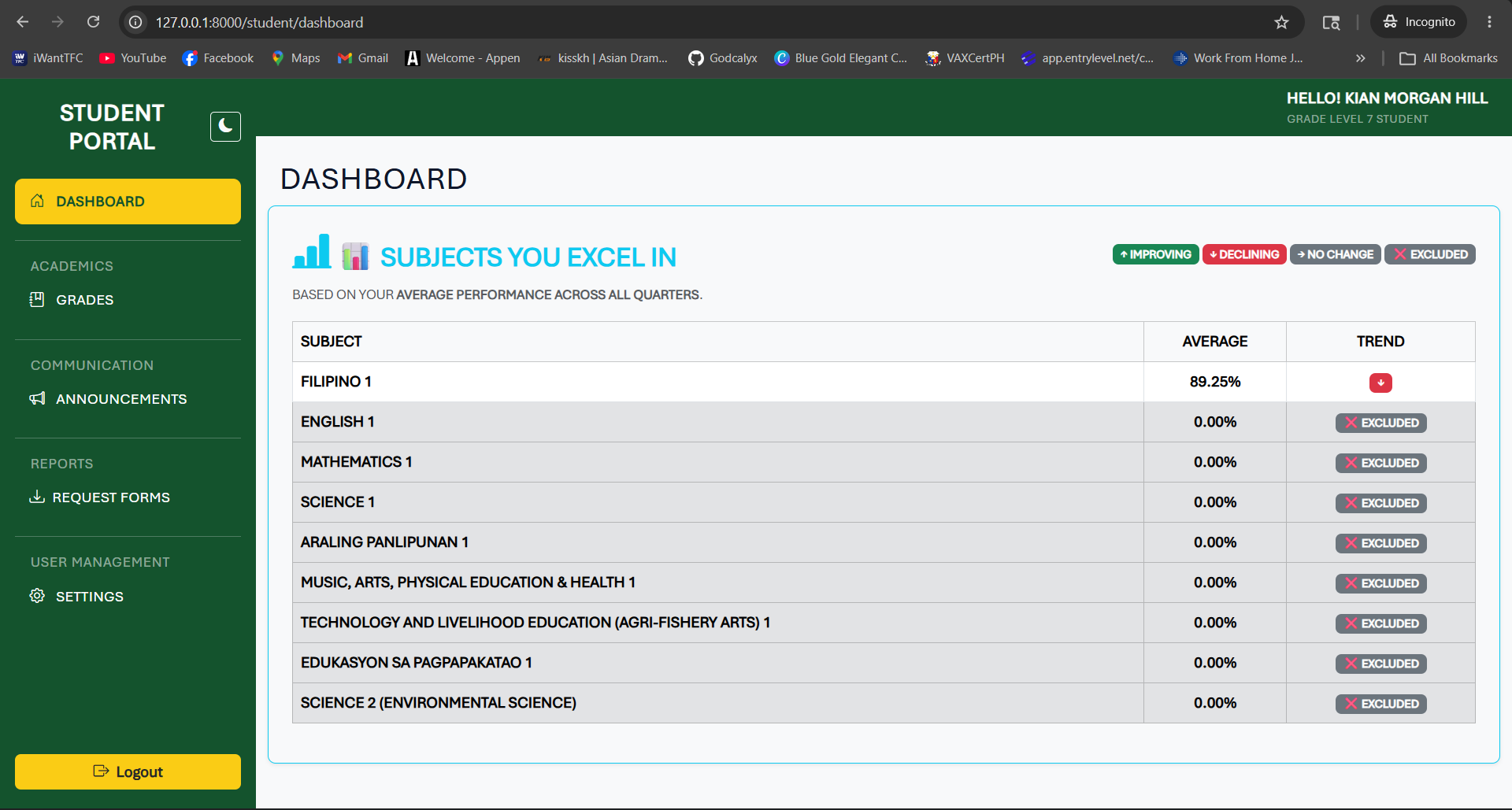Screen dimensions: 1512x810
Task: Click the Excluded badge for Science 1
Action: click(1380, 503)
